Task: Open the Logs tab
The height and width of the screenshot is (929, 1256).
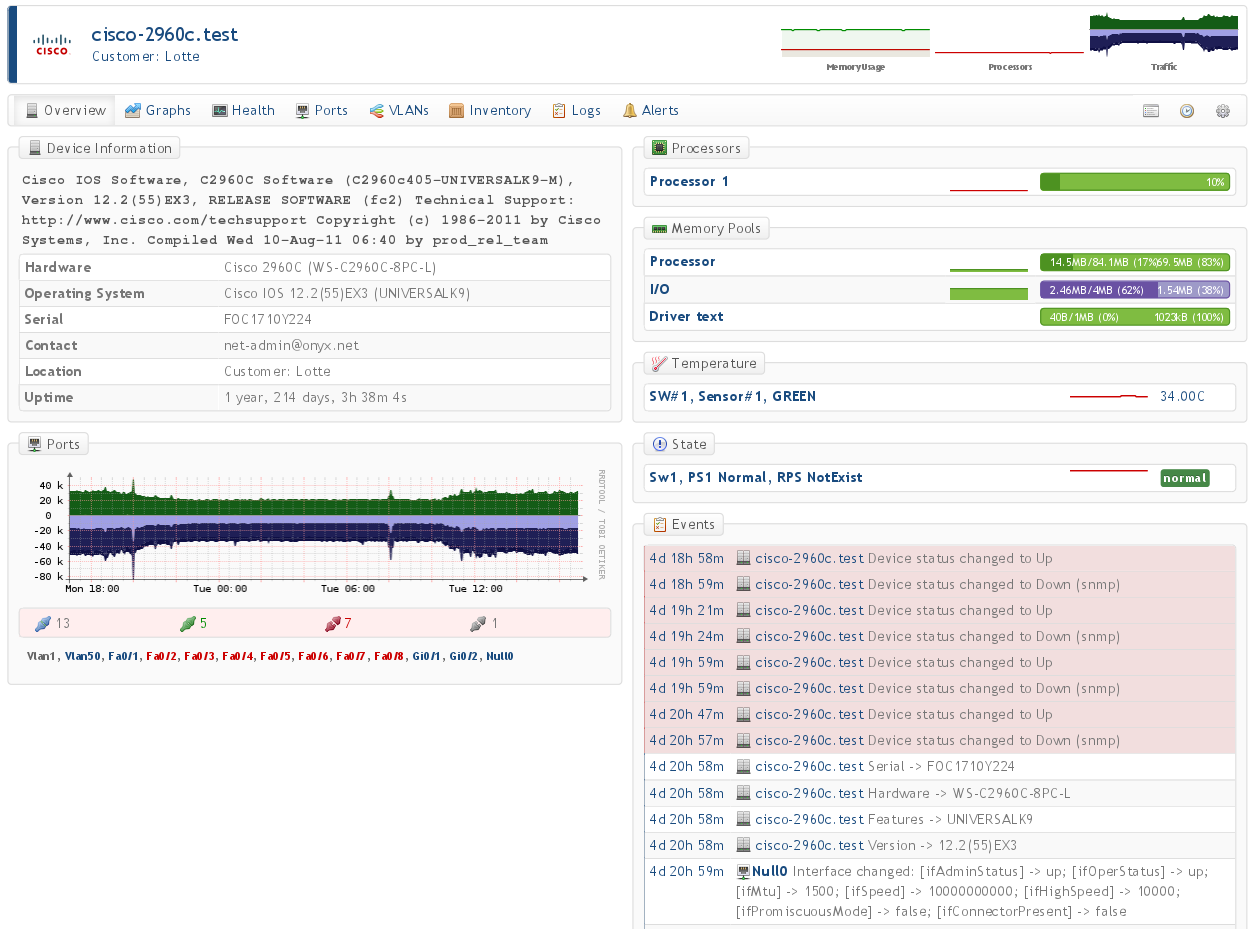Action: tap(577, 111)
